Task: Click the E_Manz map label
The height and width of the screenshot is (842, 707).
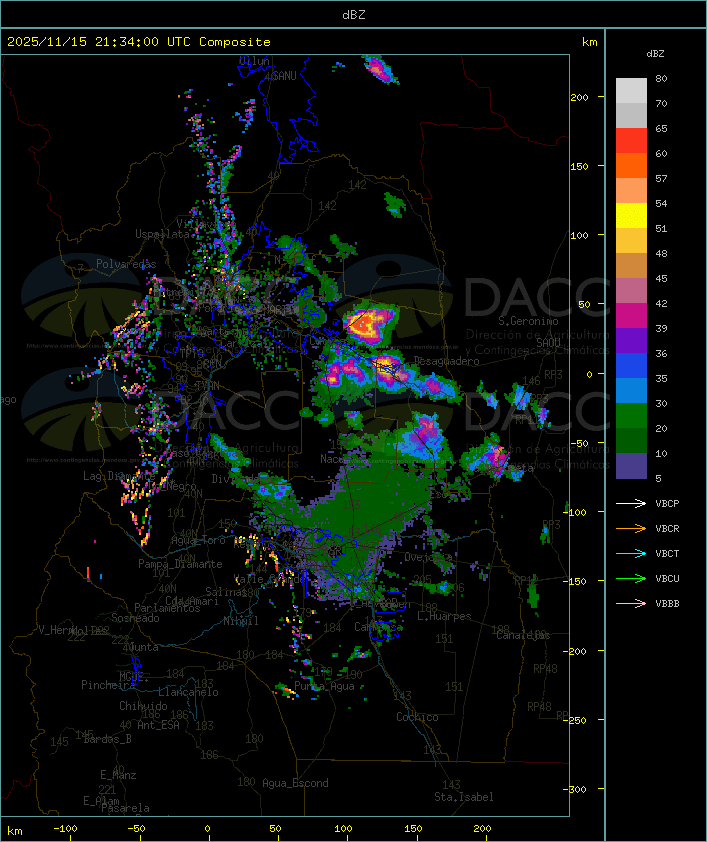Action: (x=118, y=775)
